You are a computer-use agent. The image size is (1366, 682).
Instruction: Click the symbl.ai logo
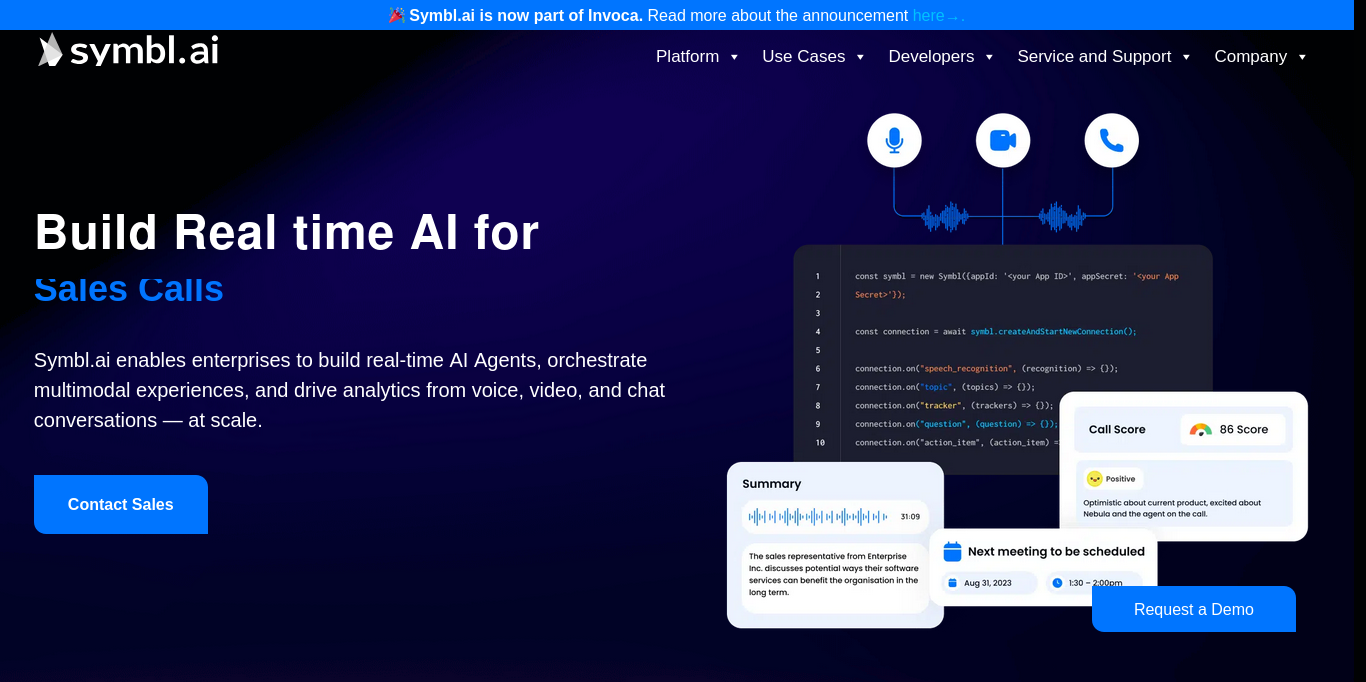(x=127, y=50)
